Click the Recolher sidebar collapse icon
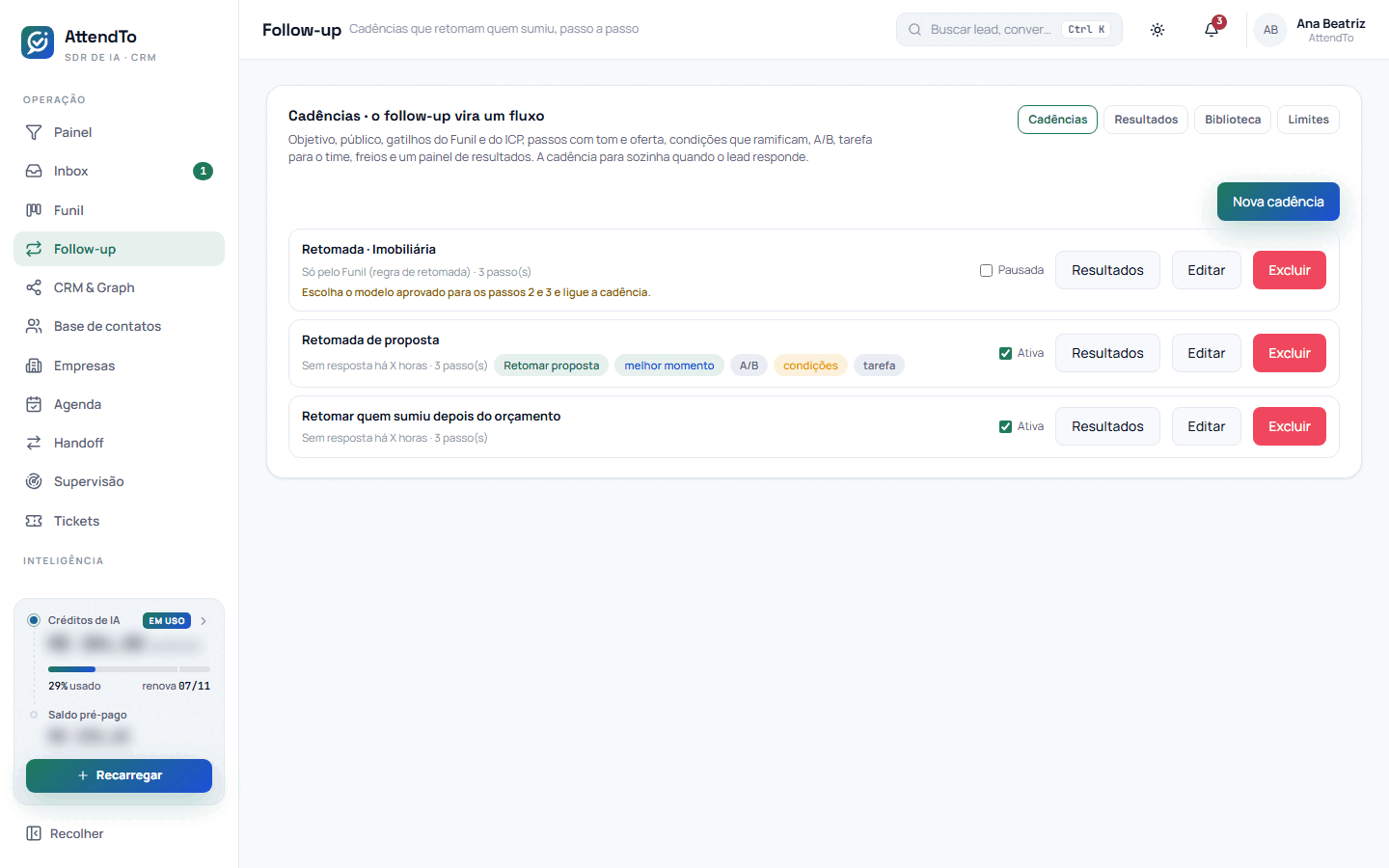This screenshot has width=1389, height=868. click(x=34, y=833)
